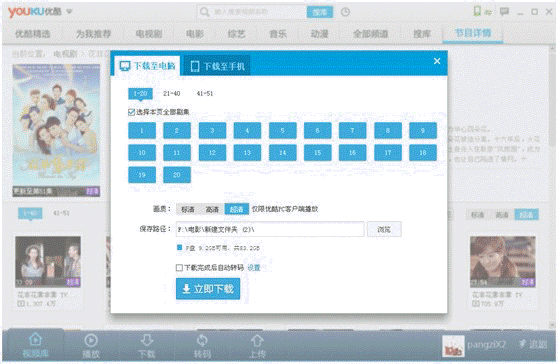Screen dimensions: 558x364
Task: Click the save path input field
Action: [x=270, y=230]
